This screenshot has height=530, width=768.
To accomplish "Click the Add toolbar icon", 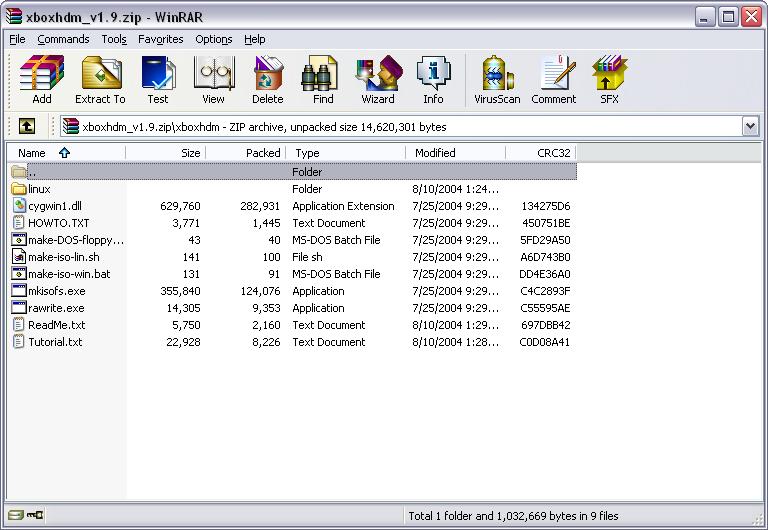I will [42, 80].
